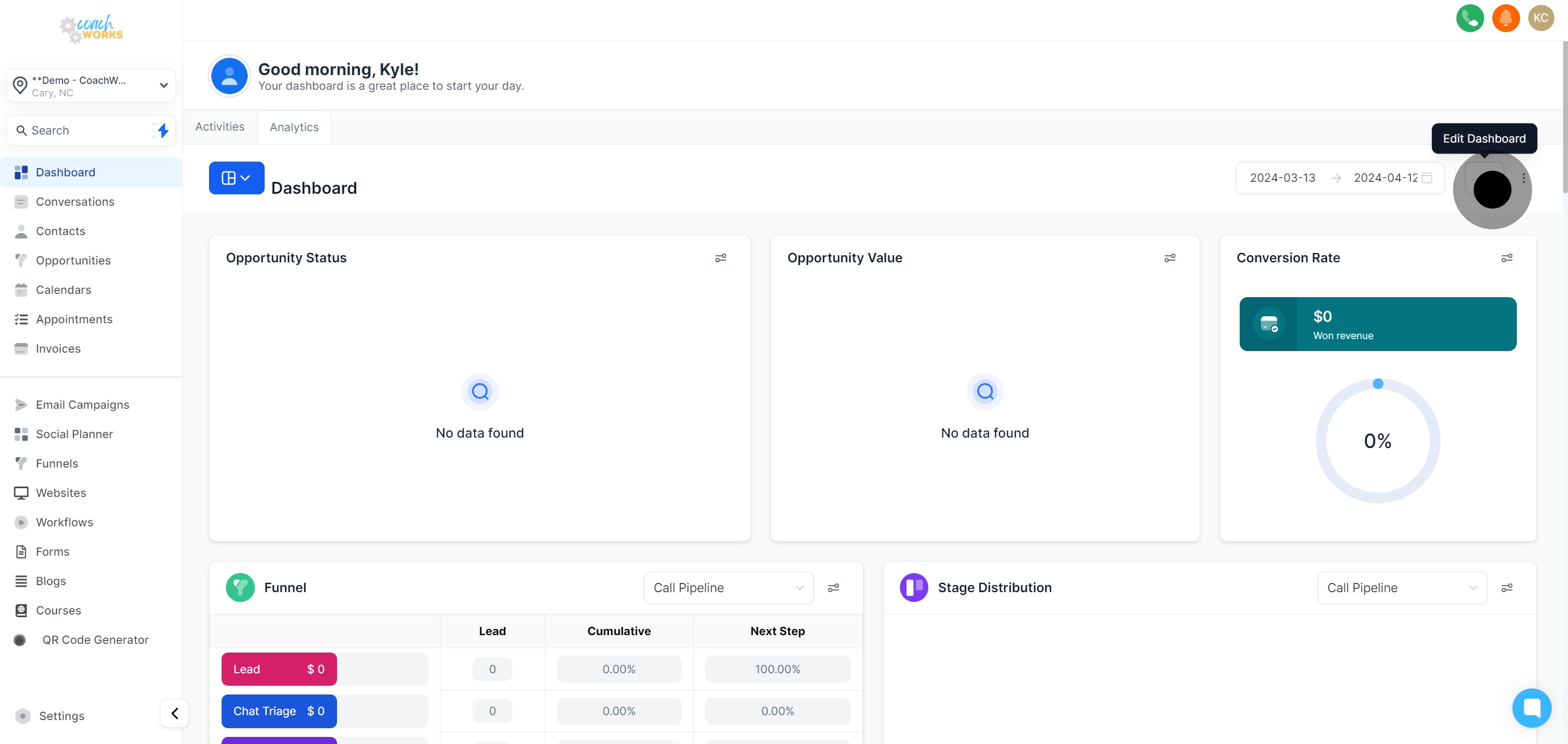Go to Settings in the sidebar
Screen dimensions: 1568x744
(x=62, y=716)
